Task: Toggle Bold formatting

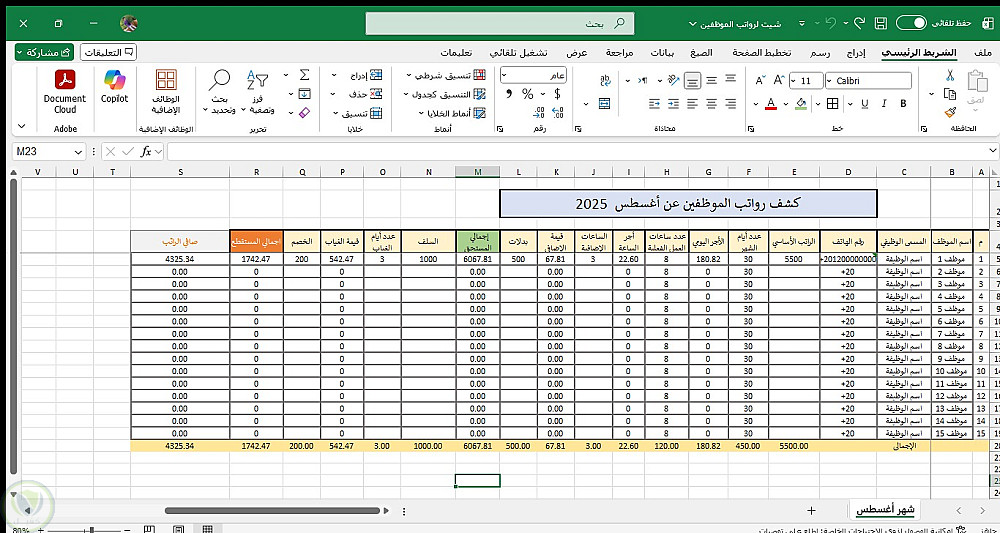Action: (903, 103)
